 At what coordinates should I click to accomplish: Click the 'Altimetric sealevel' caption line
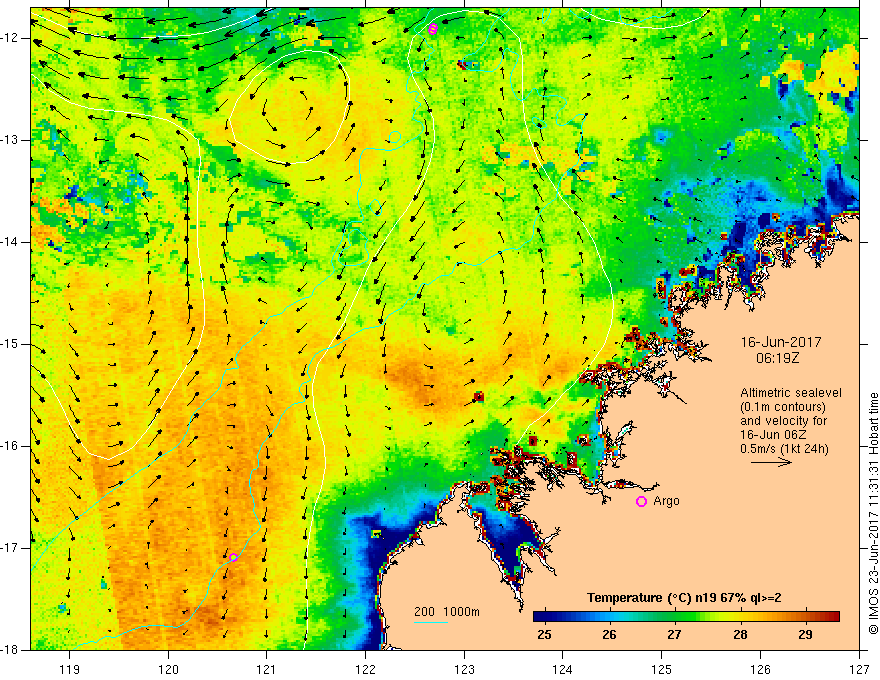click(791, 393)
